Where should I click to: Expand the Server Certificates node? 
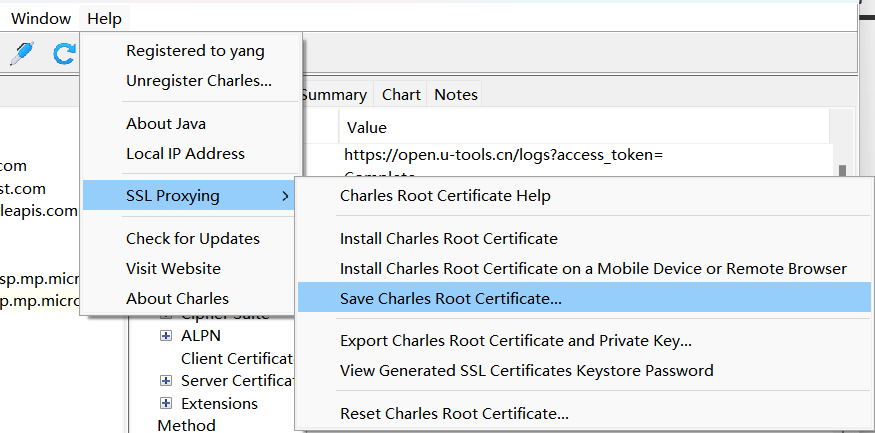166,381
